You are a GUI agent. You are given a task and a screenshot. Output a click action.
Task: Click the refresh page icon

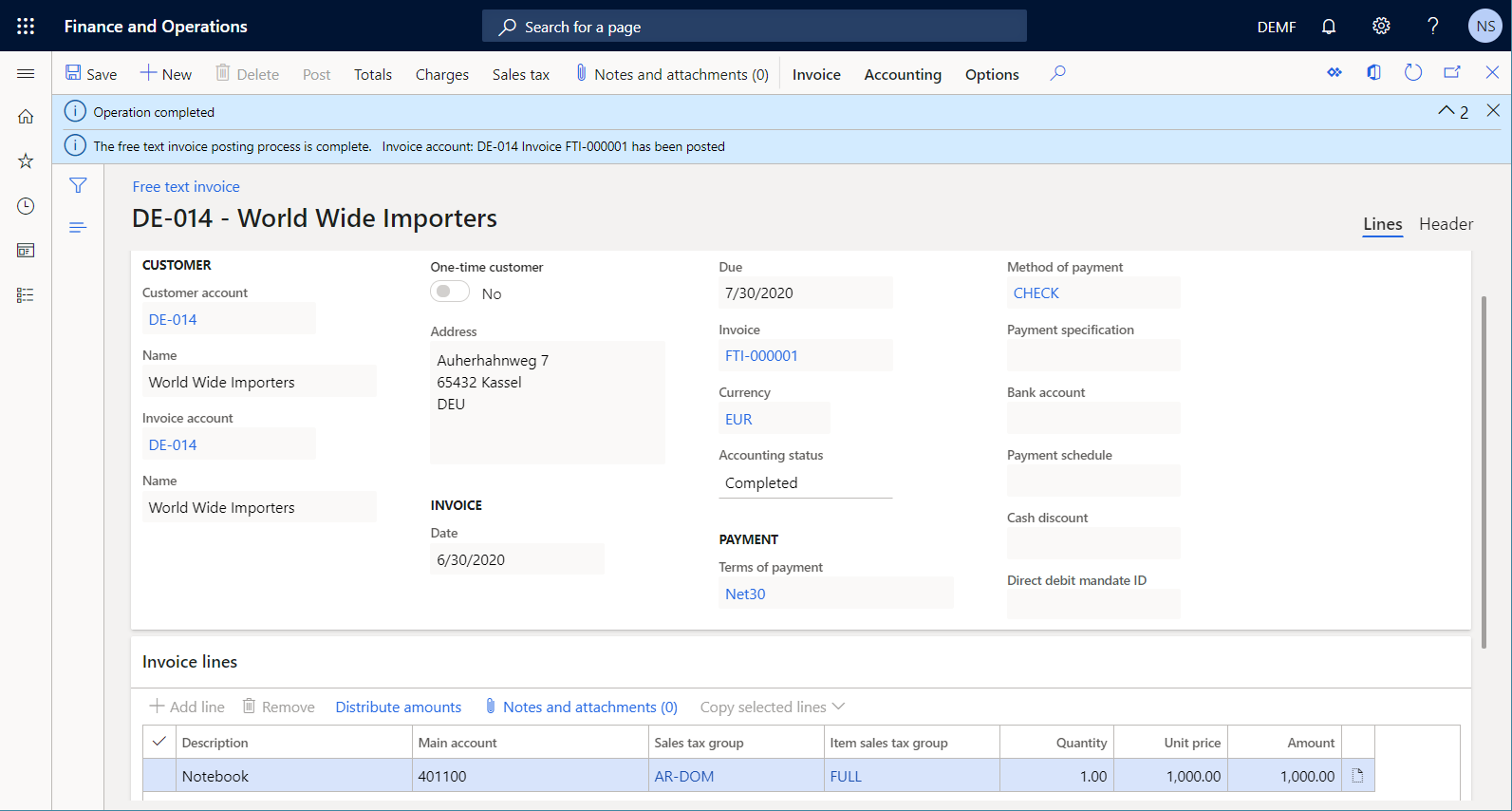pos(1412,73)
